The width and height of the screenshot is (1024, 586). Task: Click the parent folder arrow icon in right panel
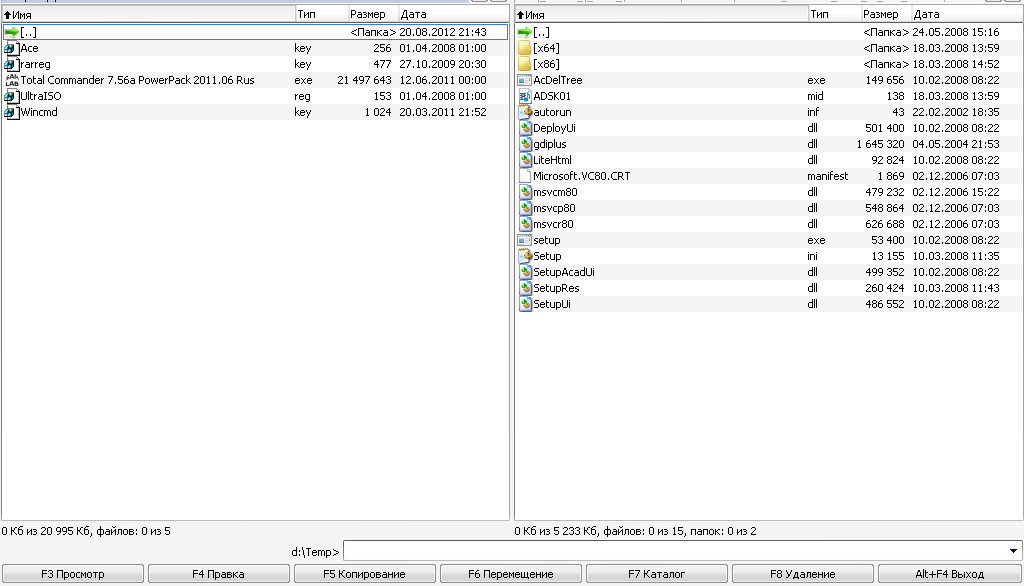point(524,32)
